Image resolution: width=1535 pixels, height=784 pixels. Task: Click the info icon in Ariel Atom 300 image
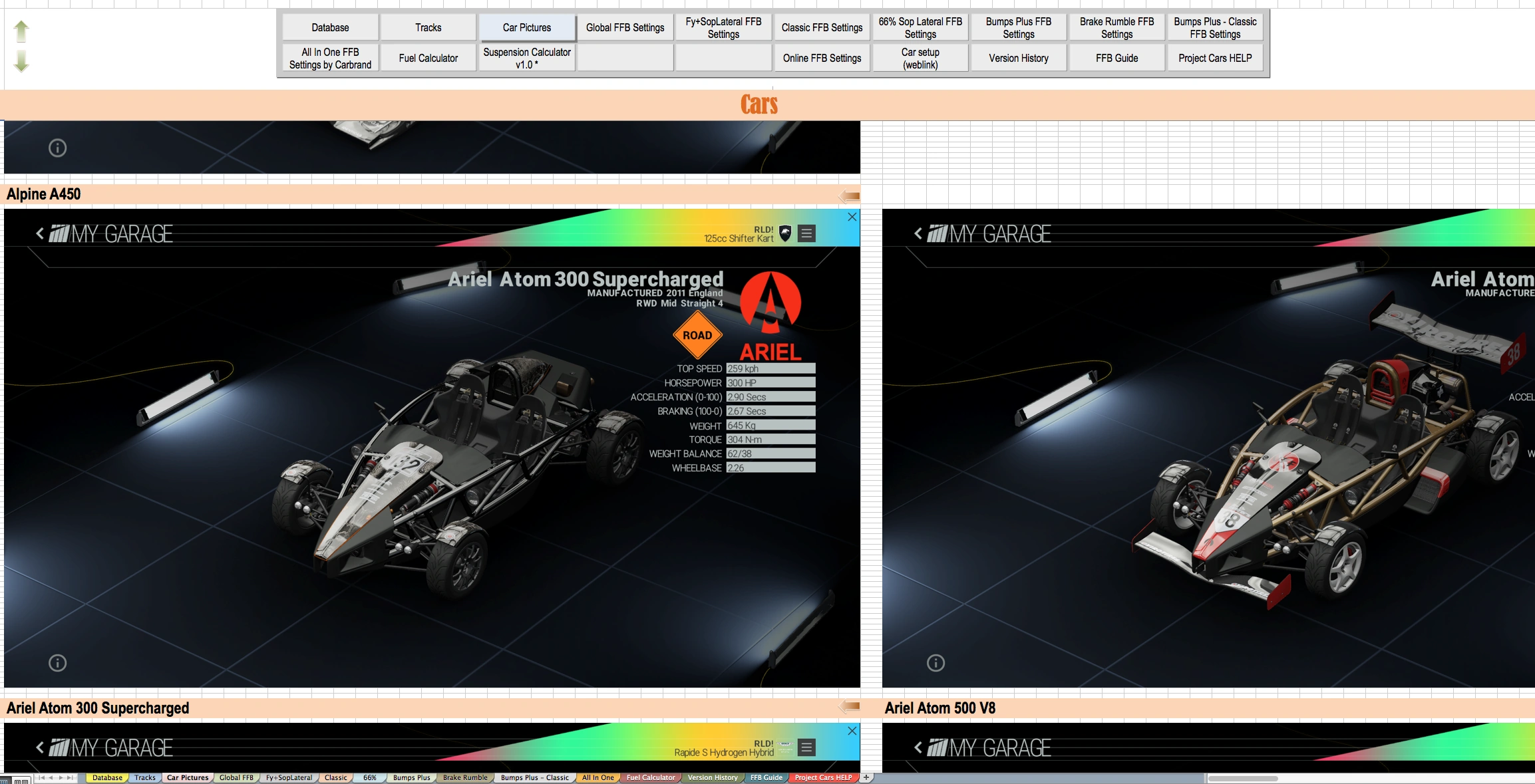(58, 663)
